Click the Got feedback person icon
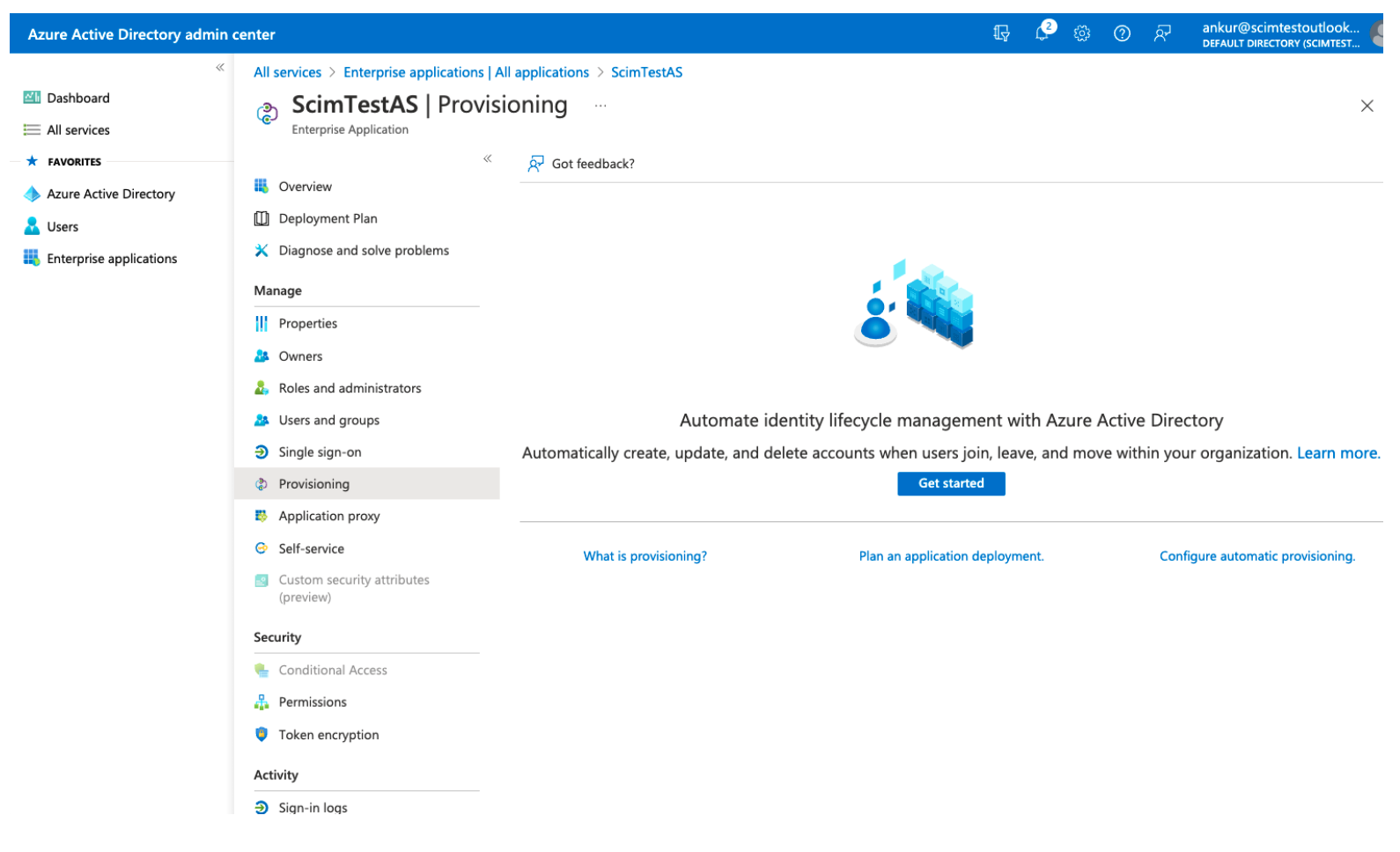 535,164
